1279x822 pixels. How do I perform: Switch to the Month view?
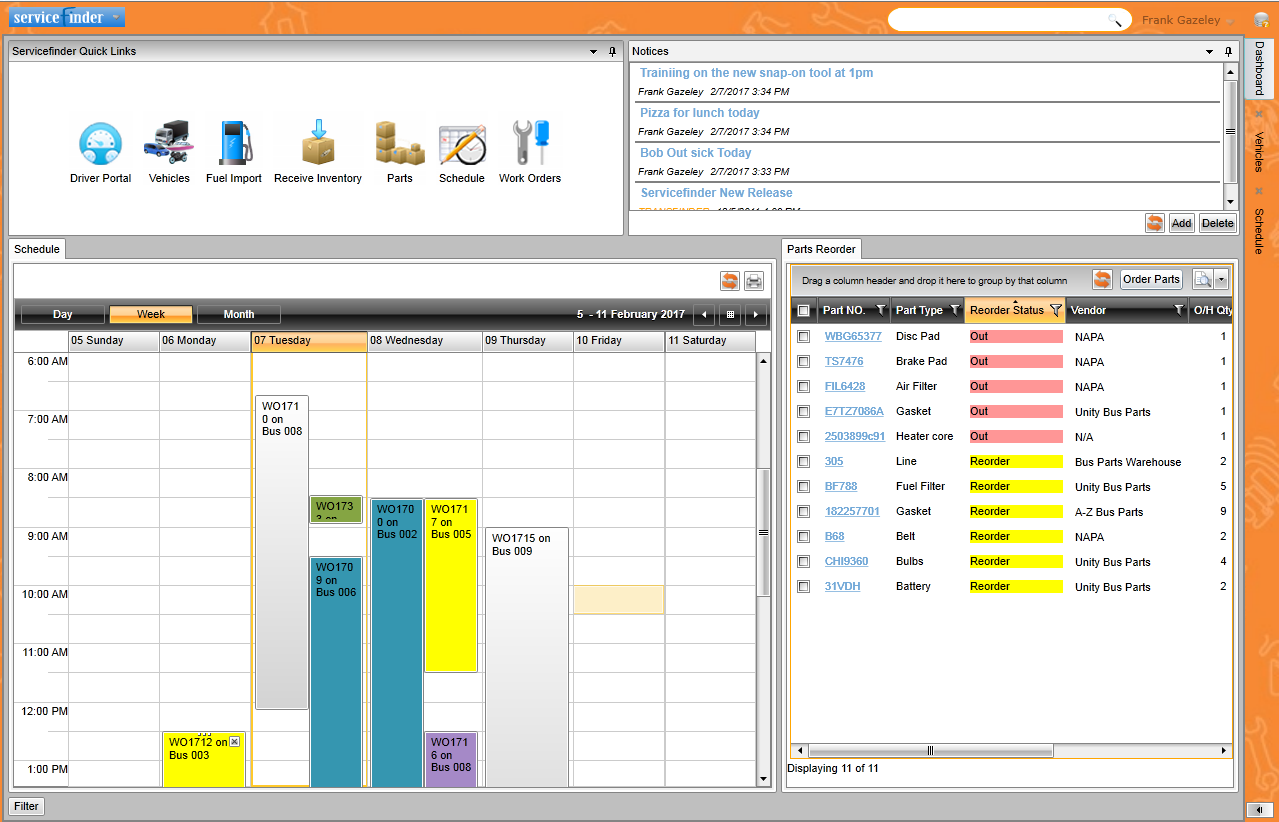(239, 314)
